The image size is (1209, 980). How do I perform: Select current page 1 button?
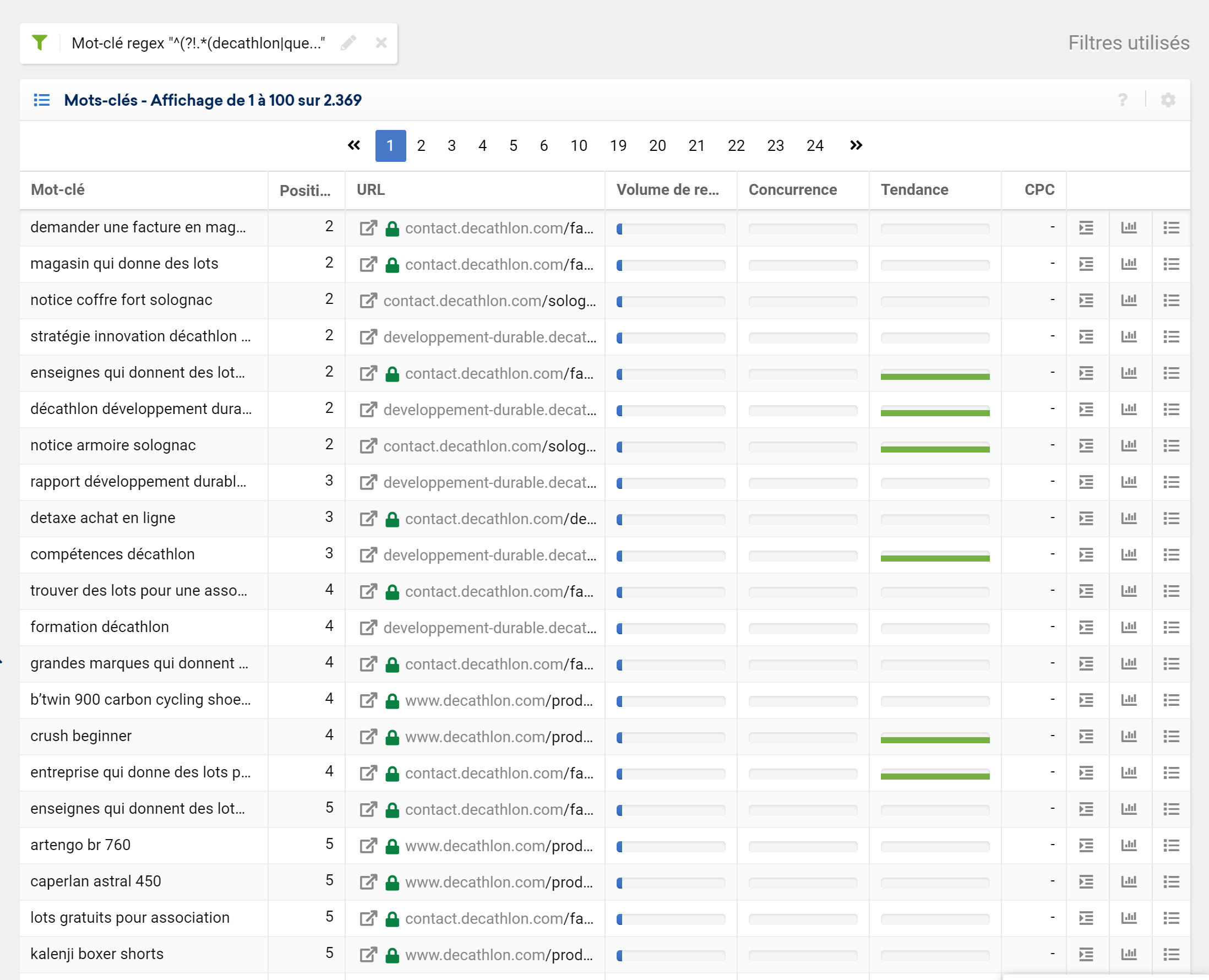390,146
